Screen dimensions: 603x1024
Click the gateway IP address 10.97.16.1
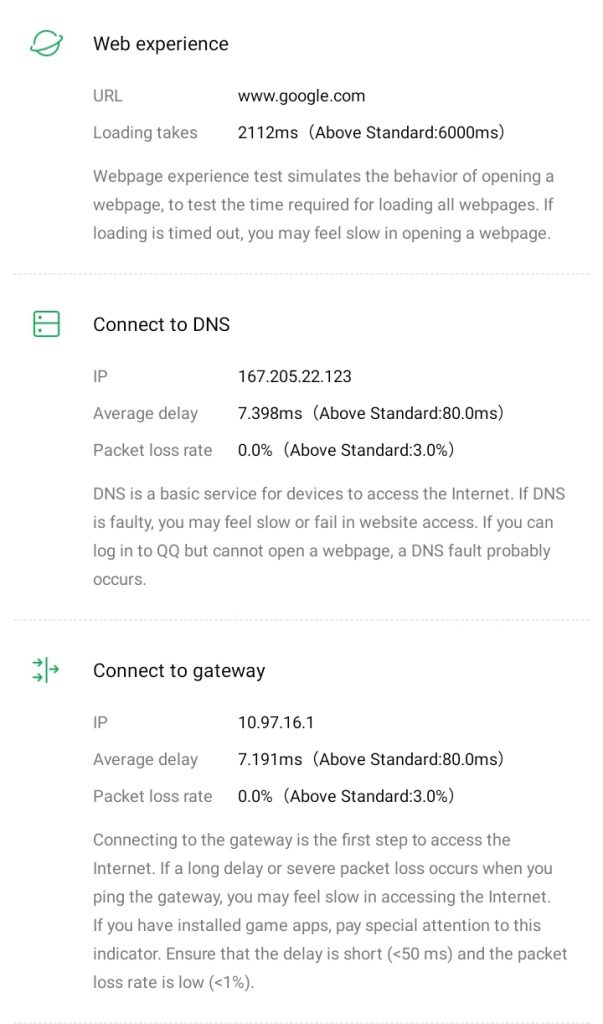[x=276, y=723]
